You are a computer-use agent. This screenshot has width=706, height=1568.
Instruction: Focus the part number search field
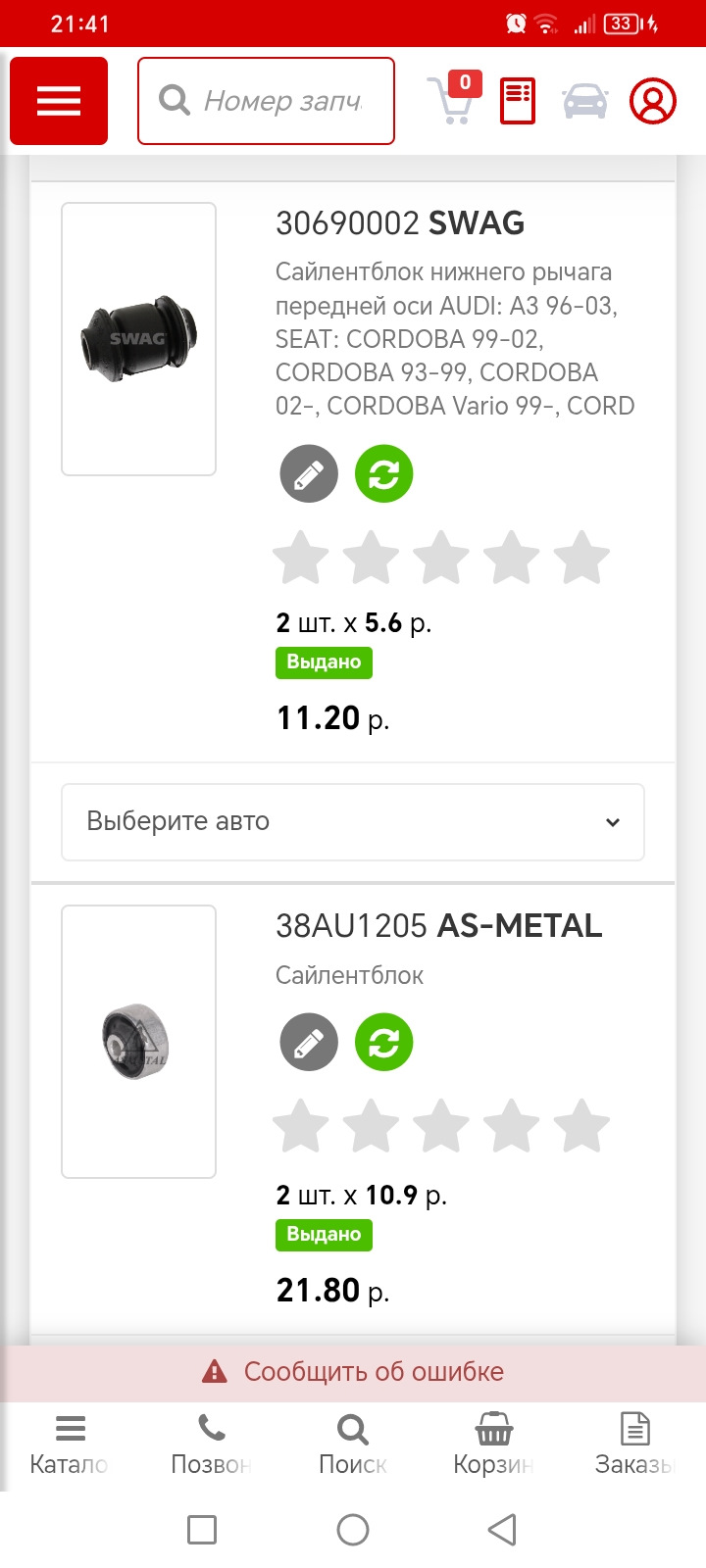point(282,101)
